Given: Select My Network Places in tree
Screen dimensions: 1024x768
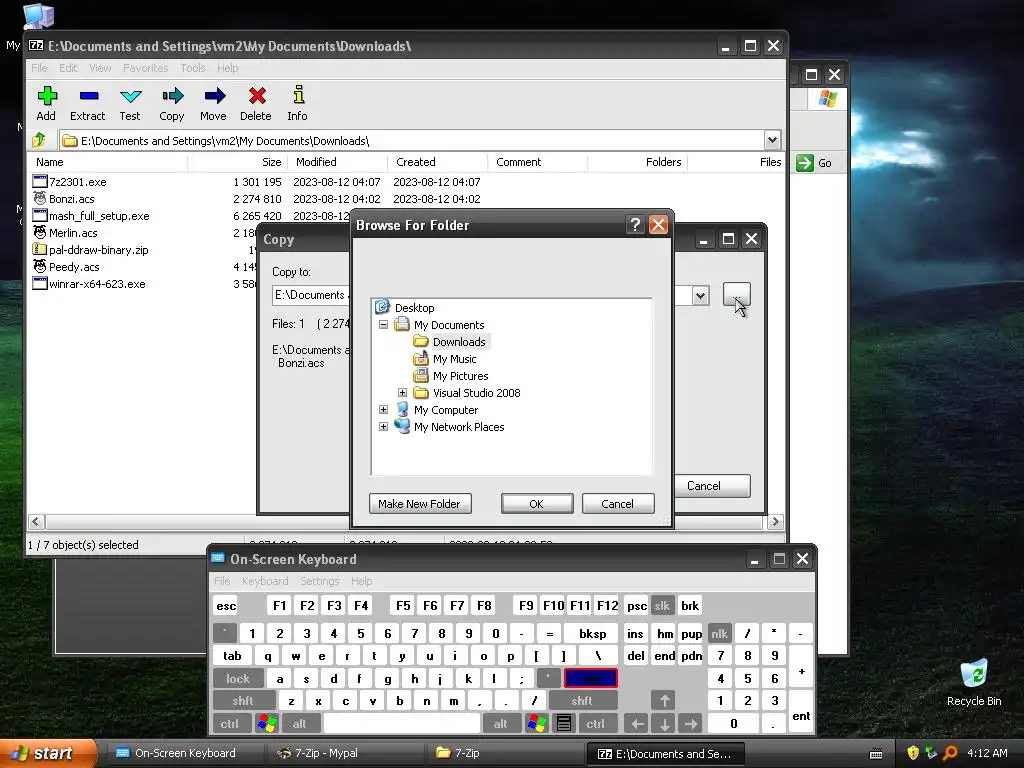Looking at the screenshot, I should coord(459,426).
